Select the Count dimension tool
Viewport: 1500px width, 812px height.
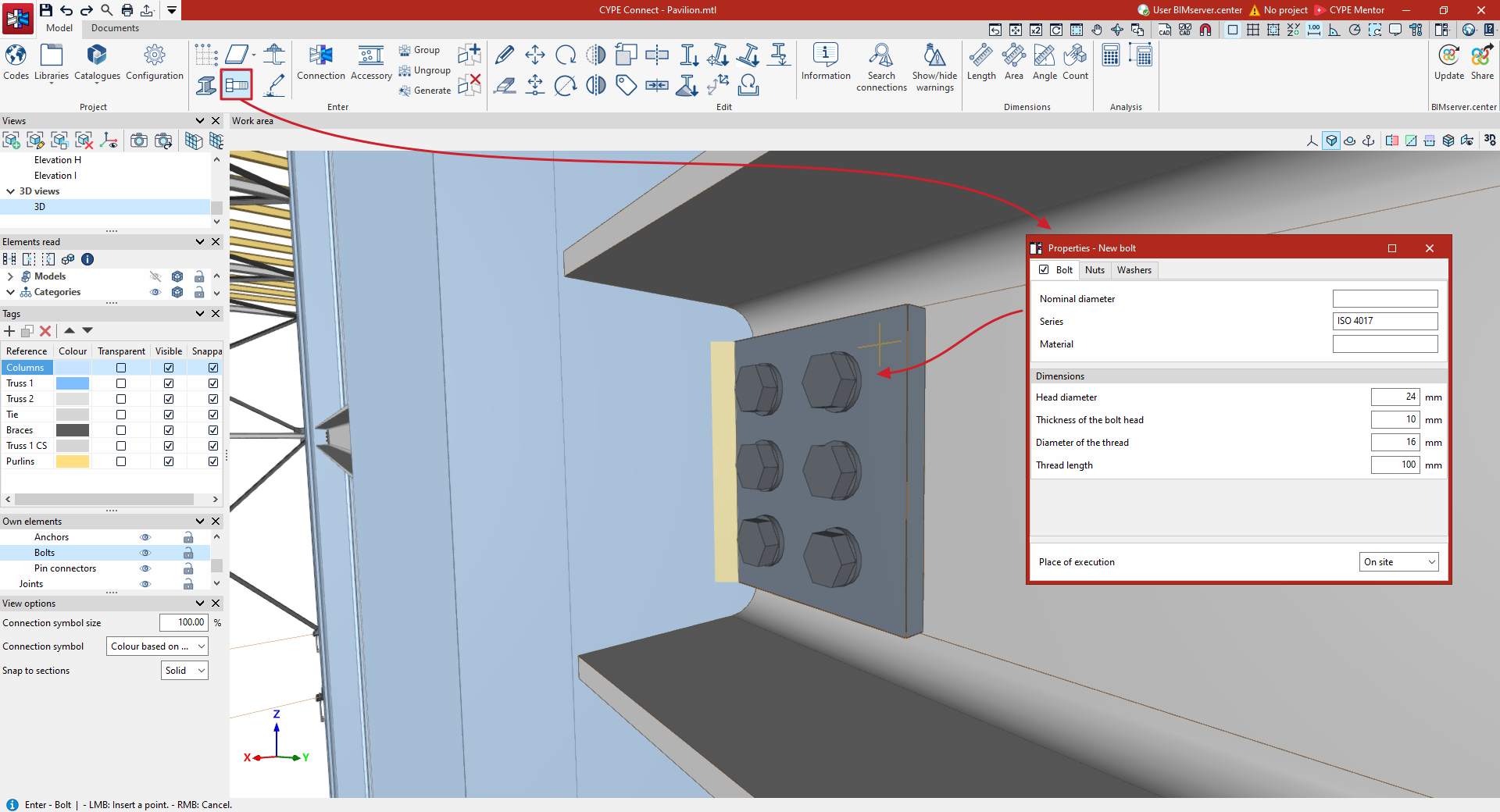[x=1075, y=62]
